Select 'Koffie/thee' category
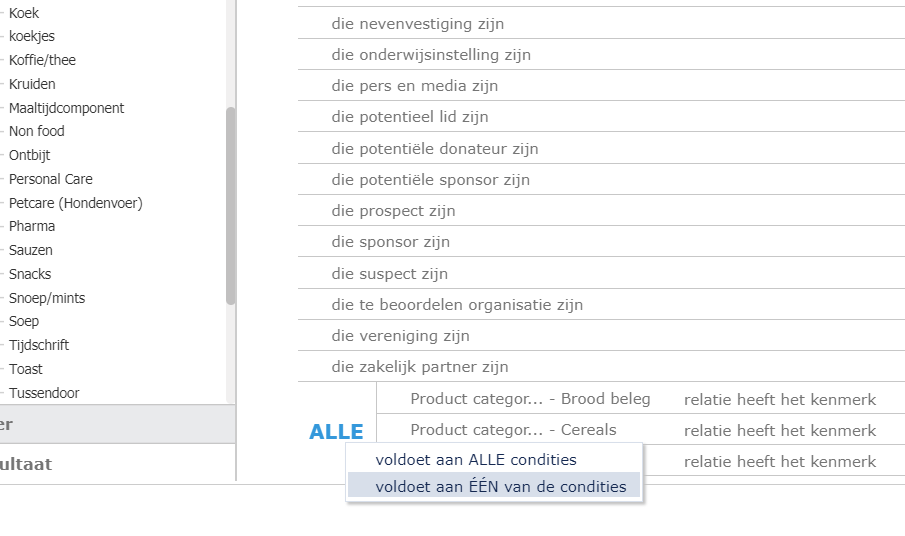Screen dimensions: 905x536 (42, 60)
